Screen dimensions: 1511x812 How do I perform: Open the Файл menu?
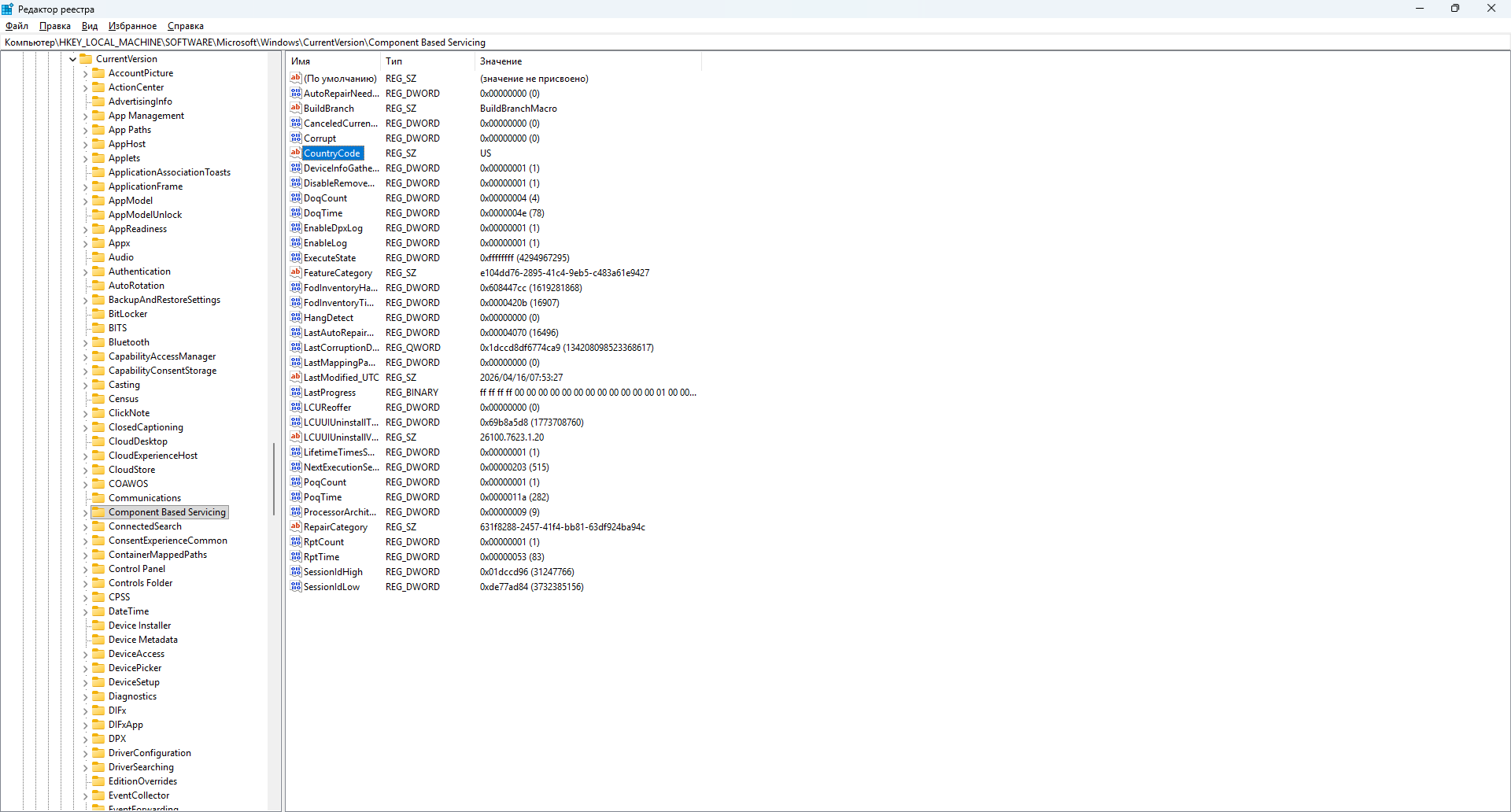tap(17, 26)
